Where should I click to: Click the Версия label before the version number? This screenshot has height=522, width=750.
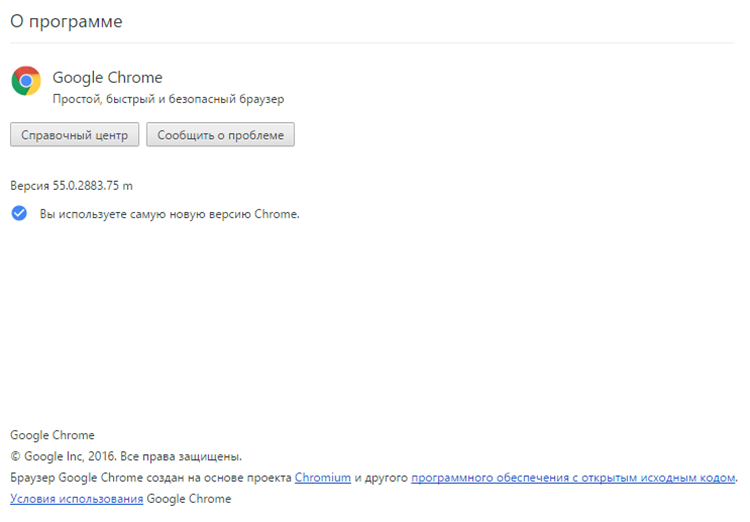pos(29,185)
